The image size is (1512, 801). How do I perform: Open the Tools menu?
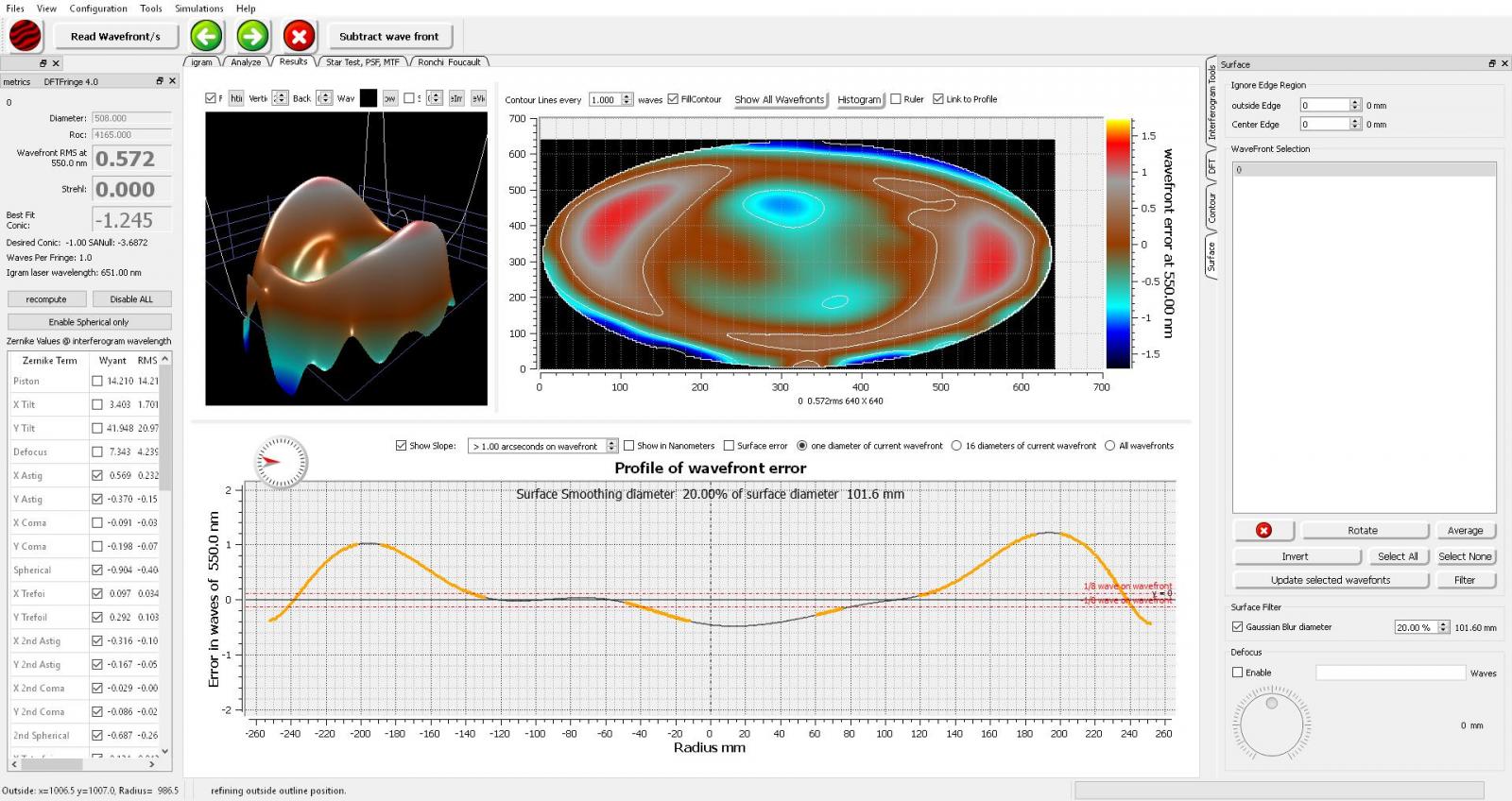[x=151, y=9]
